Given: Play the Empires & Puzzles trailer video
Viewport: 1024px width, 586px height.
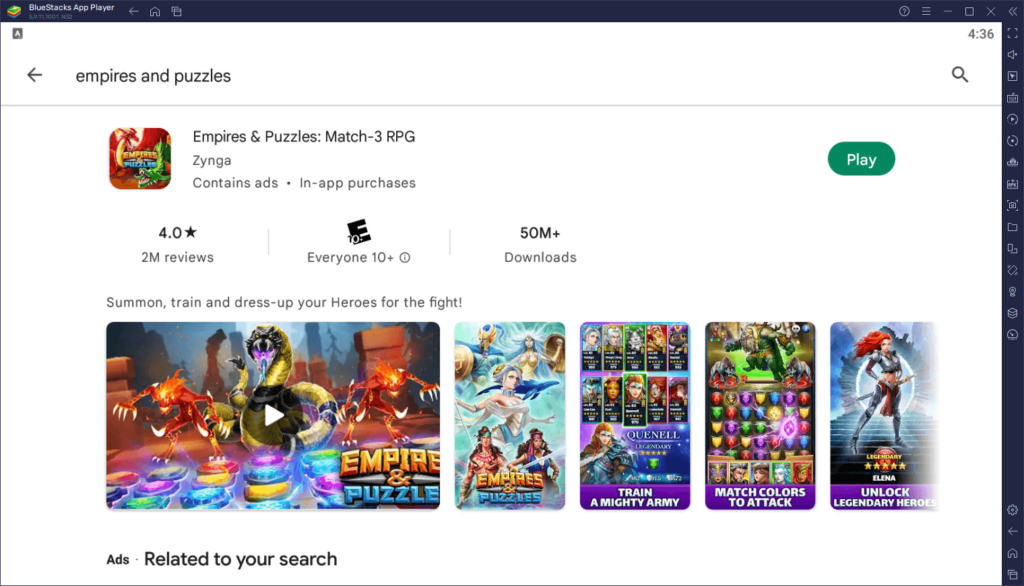Looking at the screenshot, I should click(x=273, y=415).
